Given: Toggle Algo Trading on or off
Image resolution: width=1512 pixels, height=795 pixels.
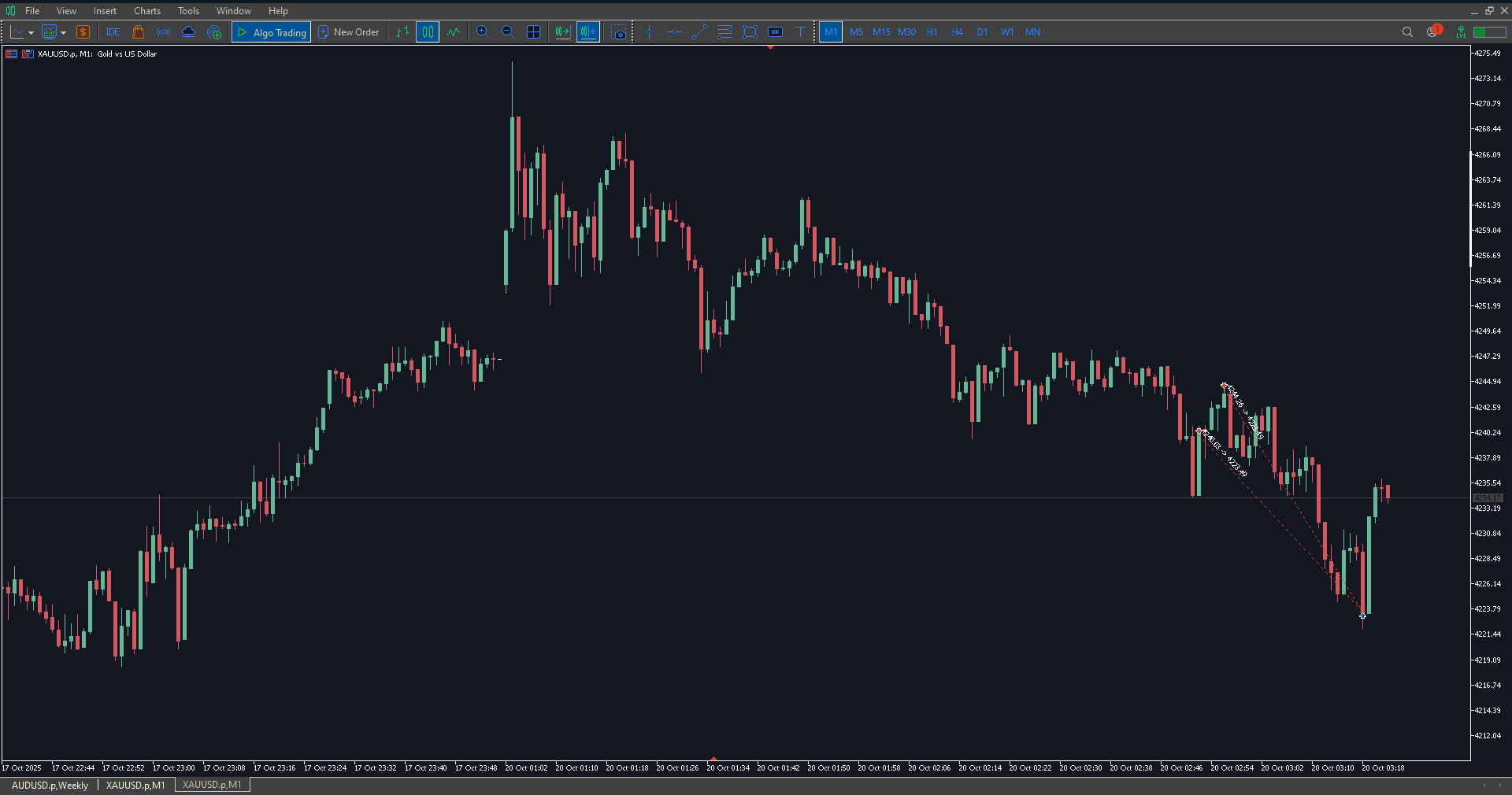Looking at the screenshot, I should [x=272, y=32].
